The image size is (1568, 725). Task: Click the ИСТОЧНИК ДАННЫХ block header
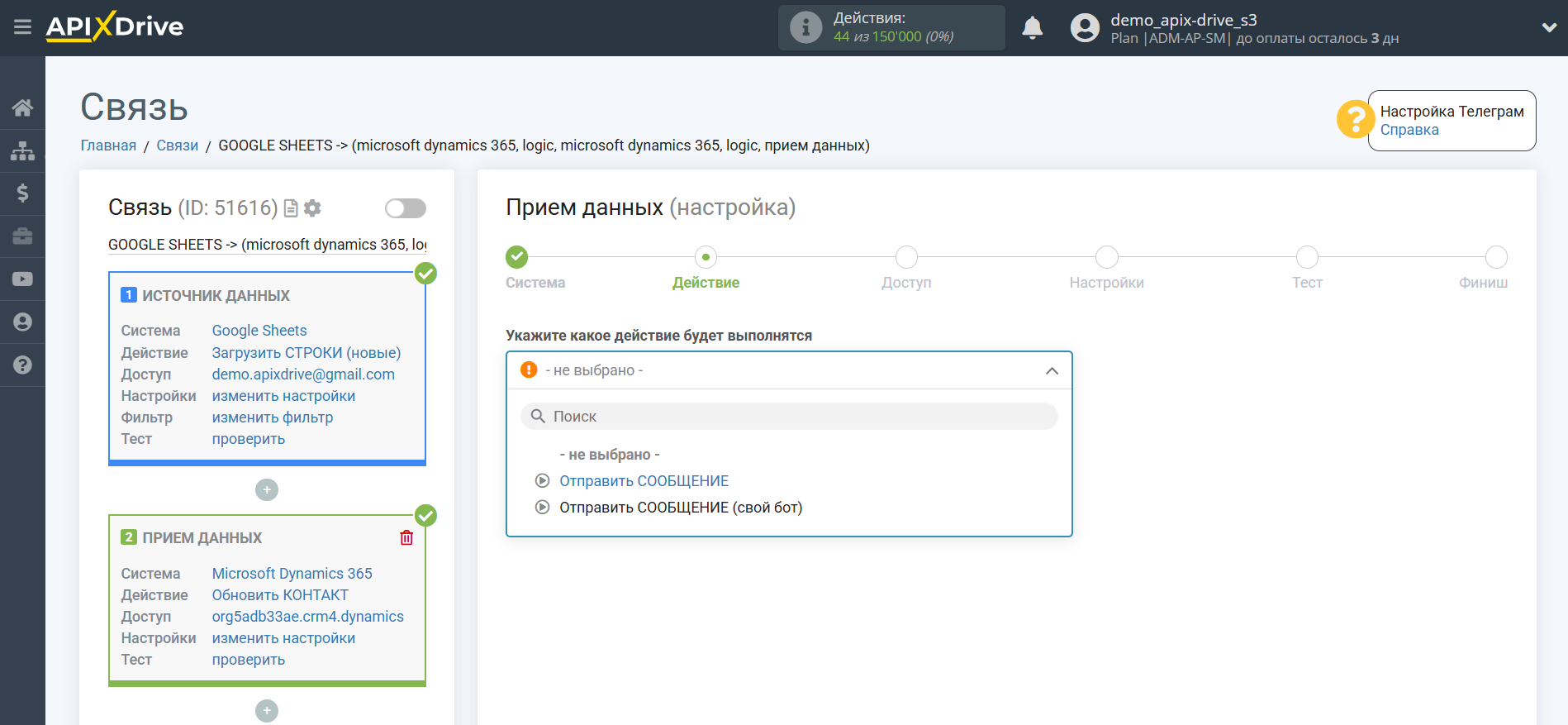216,296
